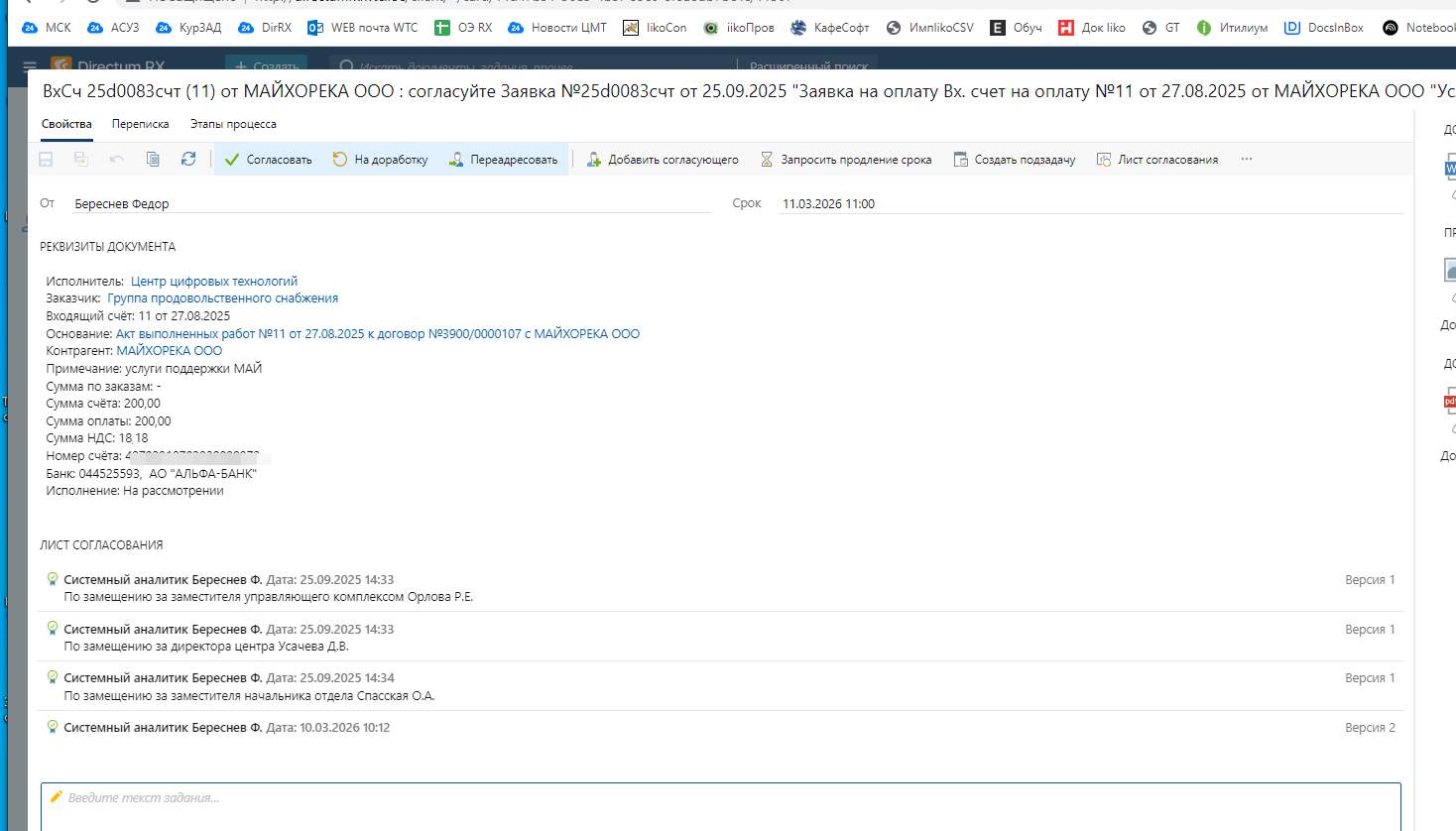Send the task На доработку

[x=380, y=160]
